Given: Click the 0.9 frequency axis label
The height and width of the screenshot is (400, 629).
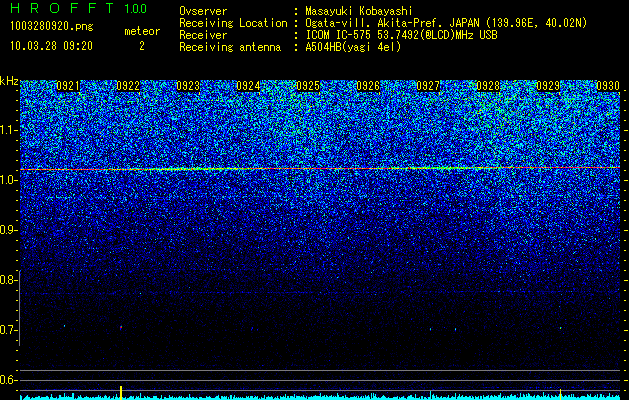Looking at the screenshot, I should tap(8, 230).
